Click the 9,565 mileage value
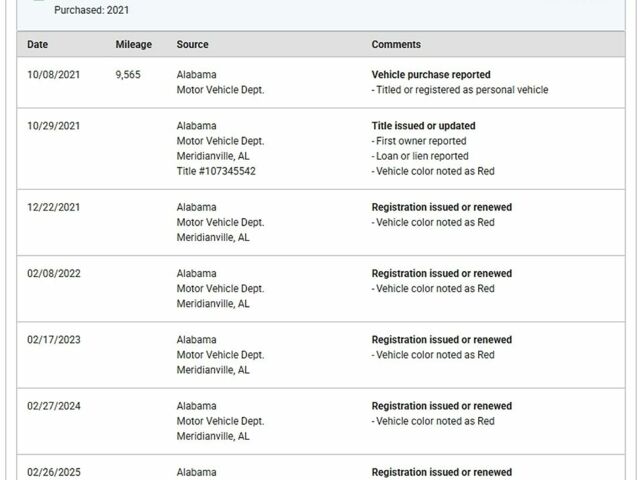The image size is (640, 480). click(128, 75)
